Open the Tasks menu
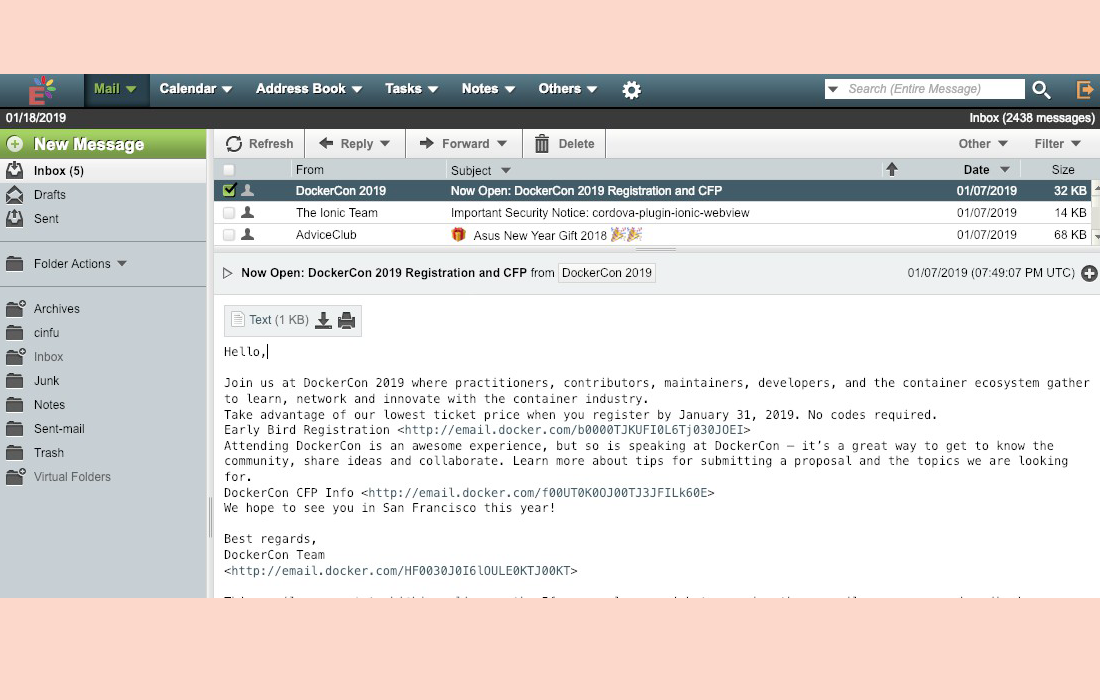 [x=411, y=89]
